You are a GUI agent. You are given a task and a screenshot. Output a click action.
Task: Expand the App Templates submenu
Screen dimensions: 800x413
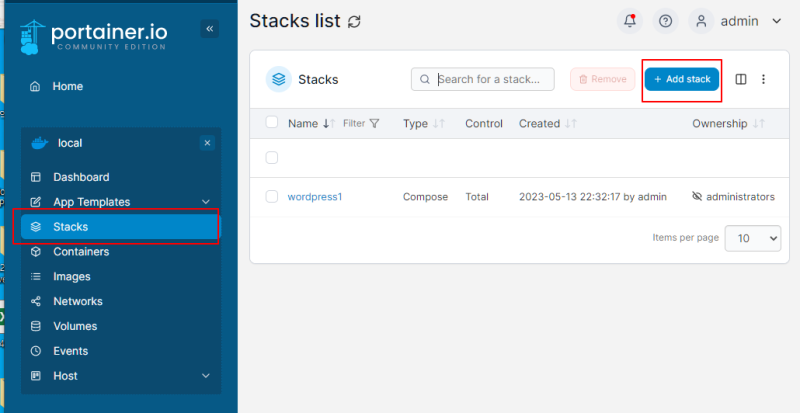[x=206, y=202]
